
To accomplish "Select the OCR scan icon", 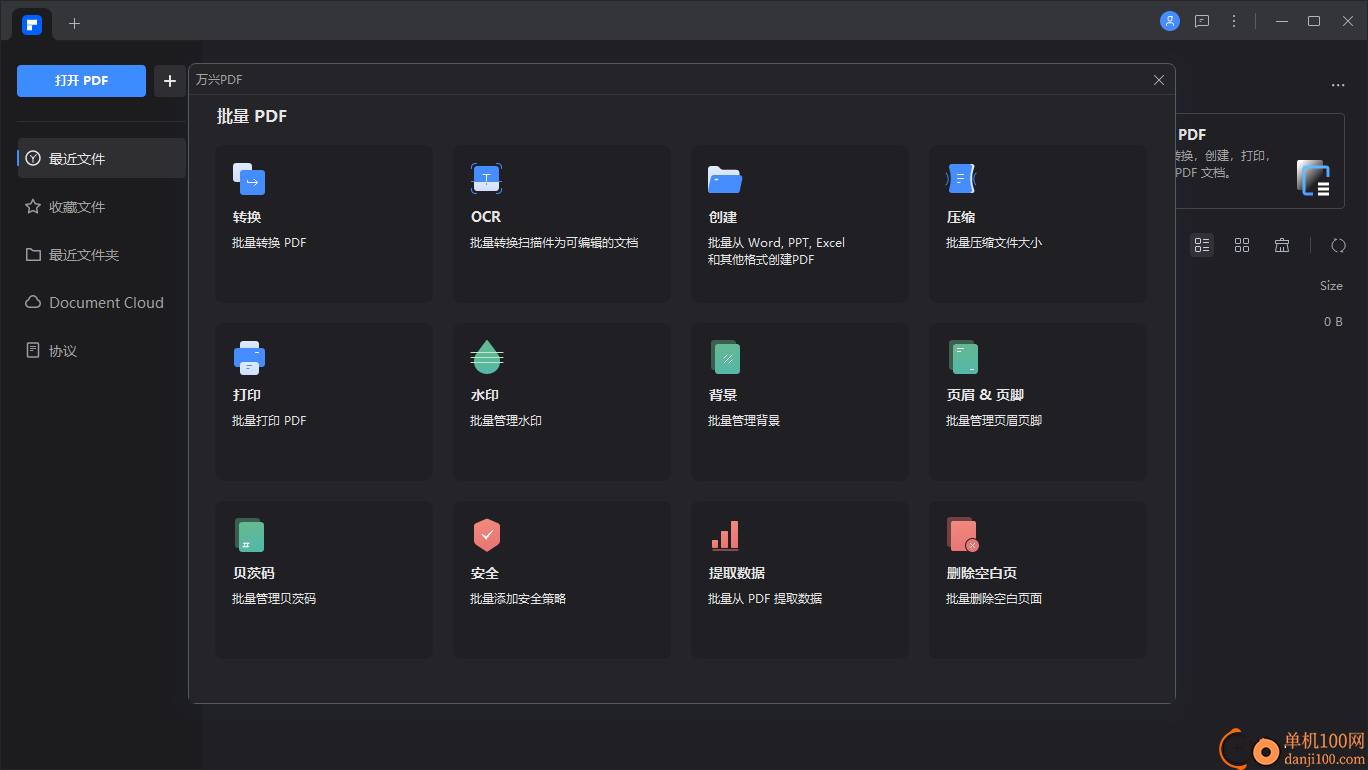I will click(486, 179).
